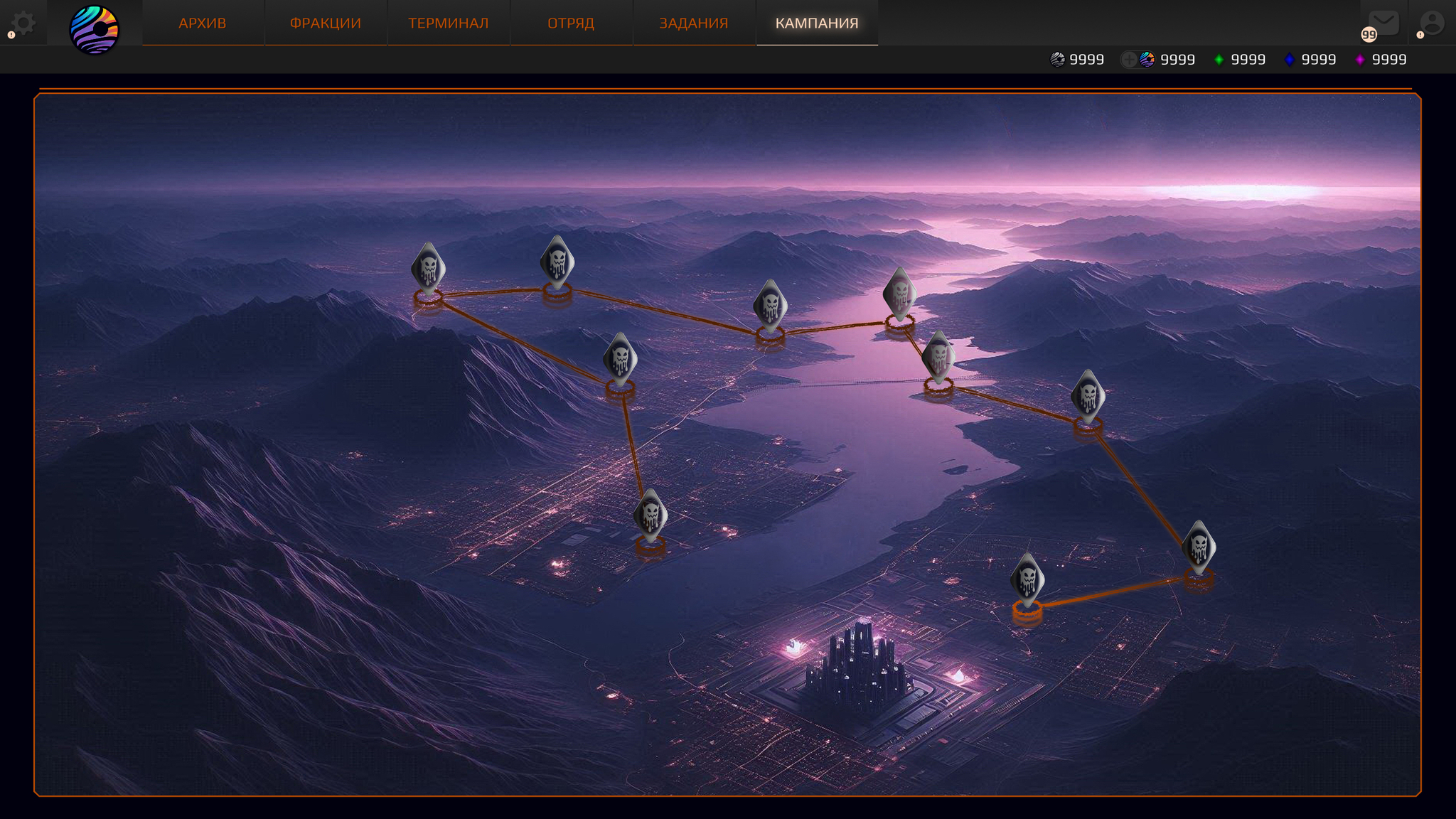Open the user profile icon
This screenshot has height=819, width=1456.
(x=1432, y=23)
